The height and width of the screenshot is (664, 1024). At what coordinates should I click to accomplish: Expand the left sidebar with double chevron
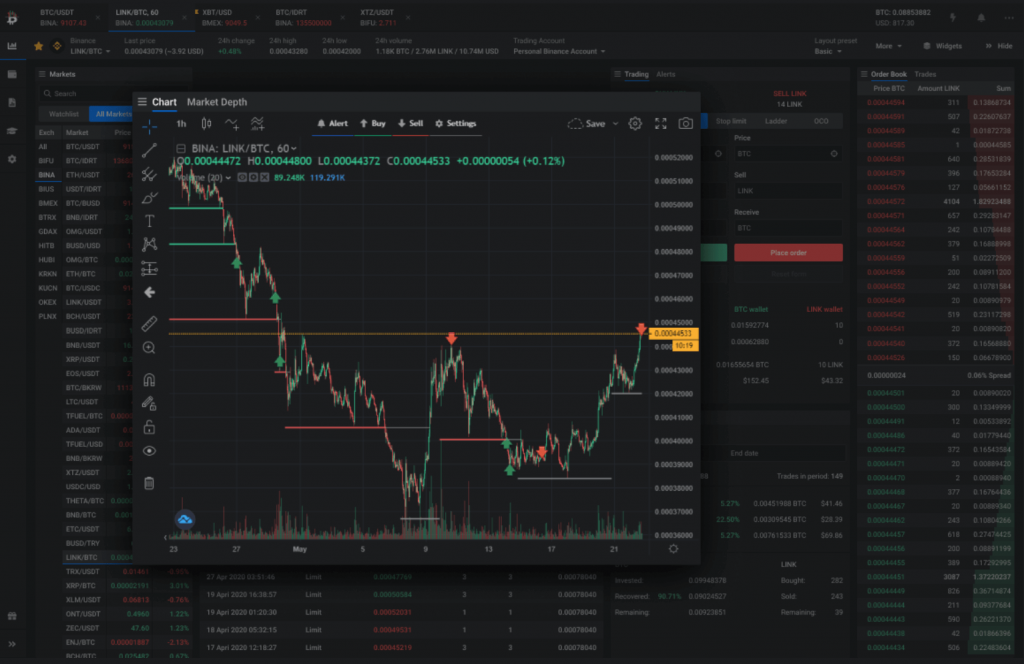[x=12, y=644]
